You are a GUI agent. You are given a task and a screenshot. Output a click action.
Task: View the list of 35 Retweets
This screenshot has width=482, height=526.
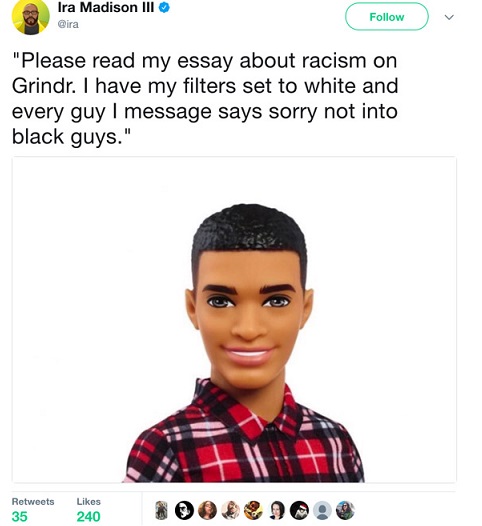click(33, 510)
